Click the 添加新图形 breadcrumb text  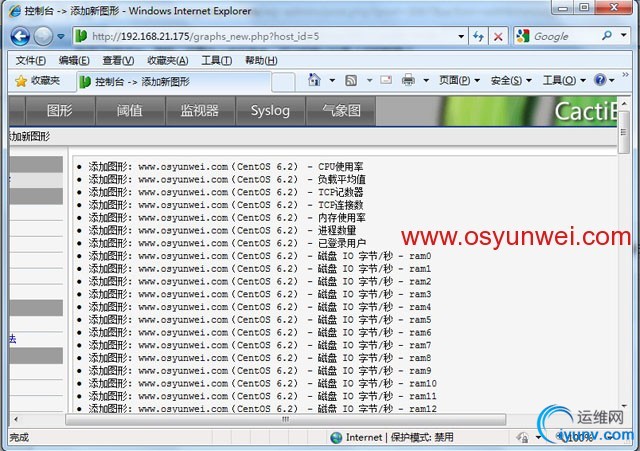click(31, 136)
